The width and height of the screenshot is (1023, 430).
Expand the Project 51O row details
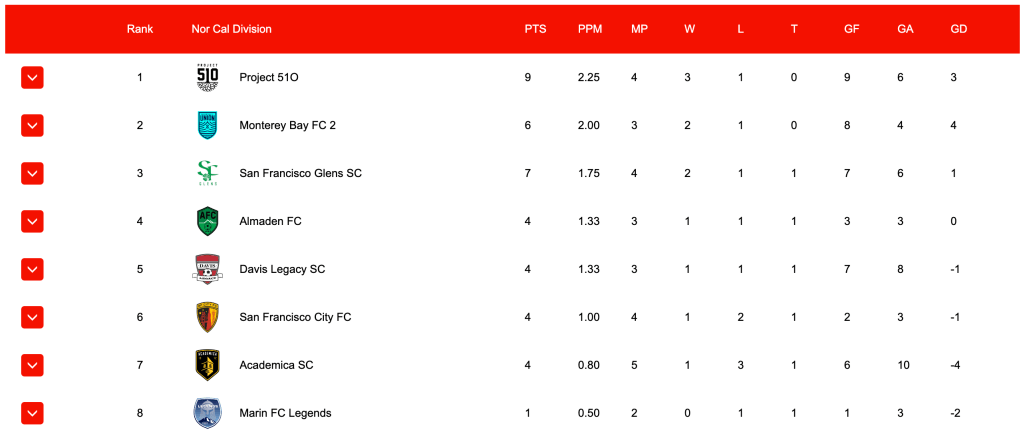(x=32, y=77)
